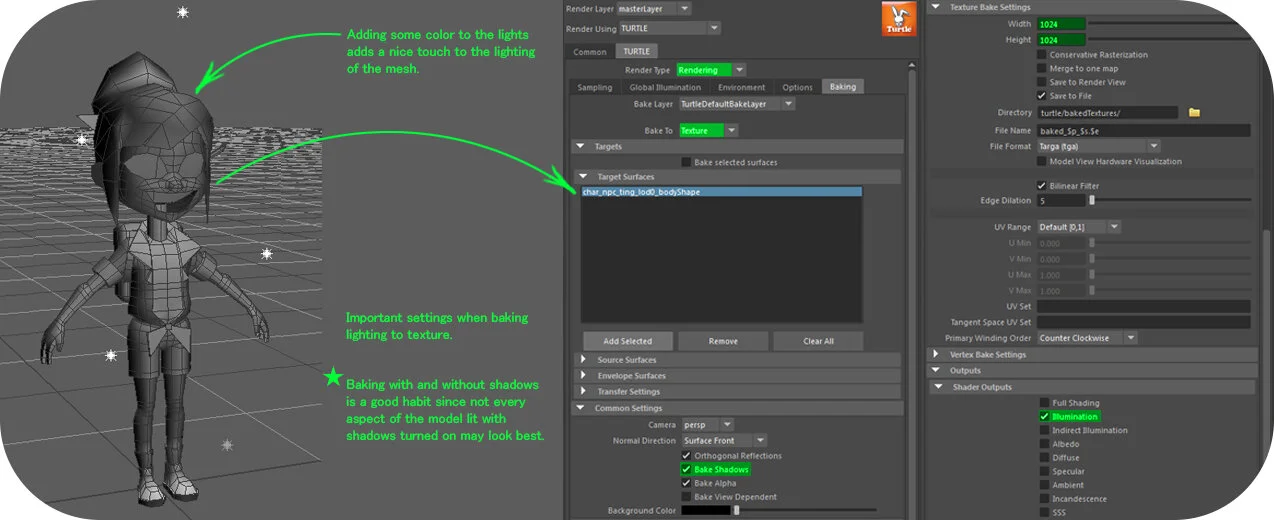The width and height of the screenshot is (1274, 520).
Task: Toggle the Save to File checkbox
Action: click(x=1042, y=96)
